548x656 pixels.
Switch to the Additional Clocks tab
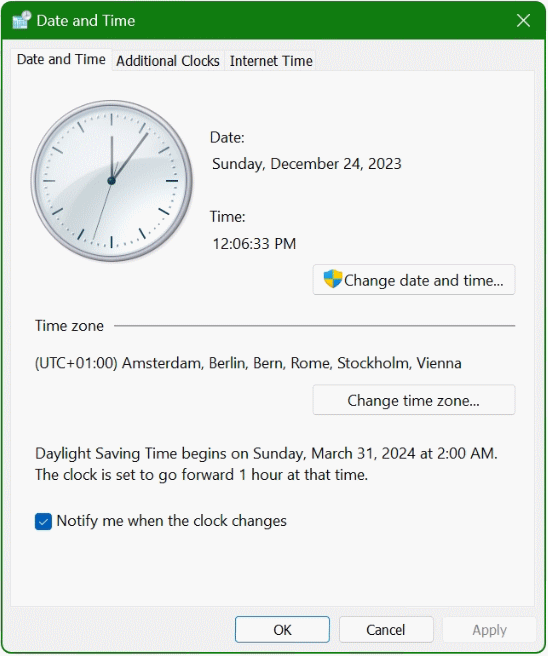click(x=168, y=61)
